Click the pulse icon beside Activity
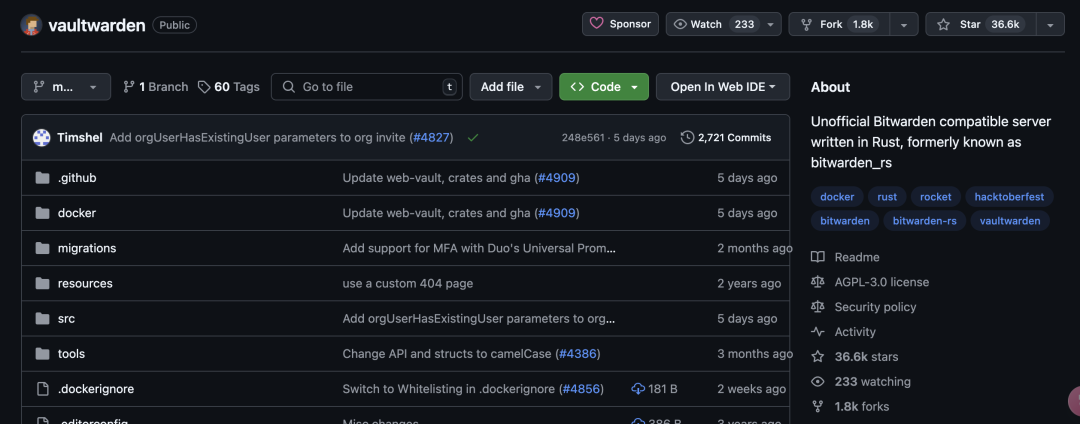This screenshot has width=1080, height=424. click(x=818, y=332)
